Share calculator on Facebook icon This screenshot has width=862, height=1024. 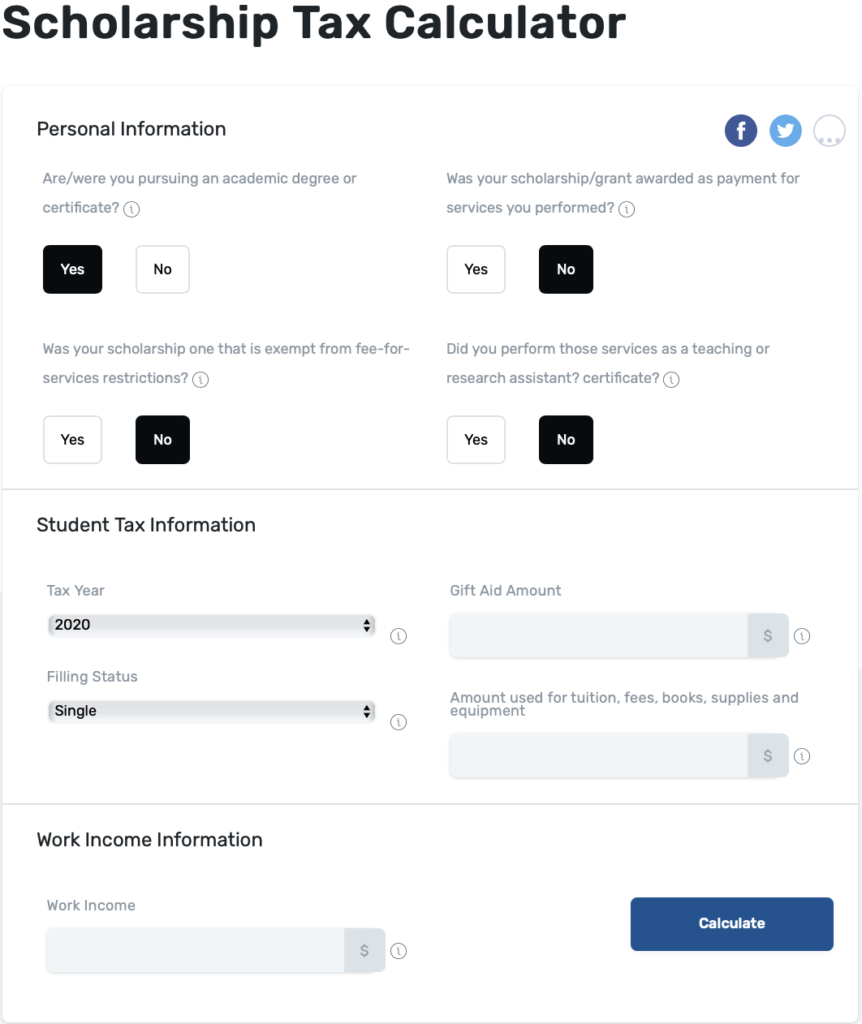[741, 131]
